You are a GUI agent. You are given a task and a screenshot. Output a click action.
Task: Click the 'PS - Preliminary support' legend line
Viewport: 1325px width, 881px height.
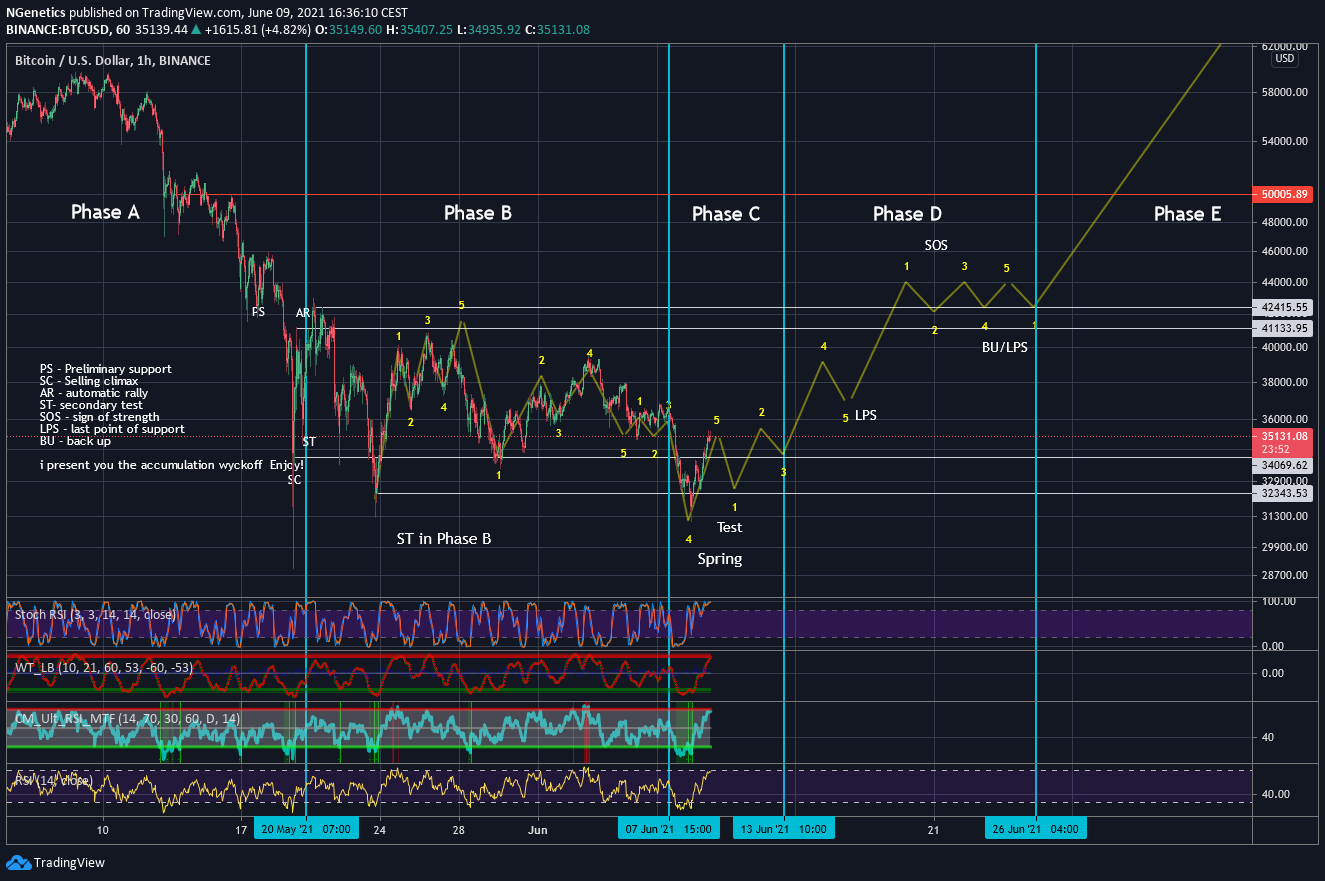[106, 369]
